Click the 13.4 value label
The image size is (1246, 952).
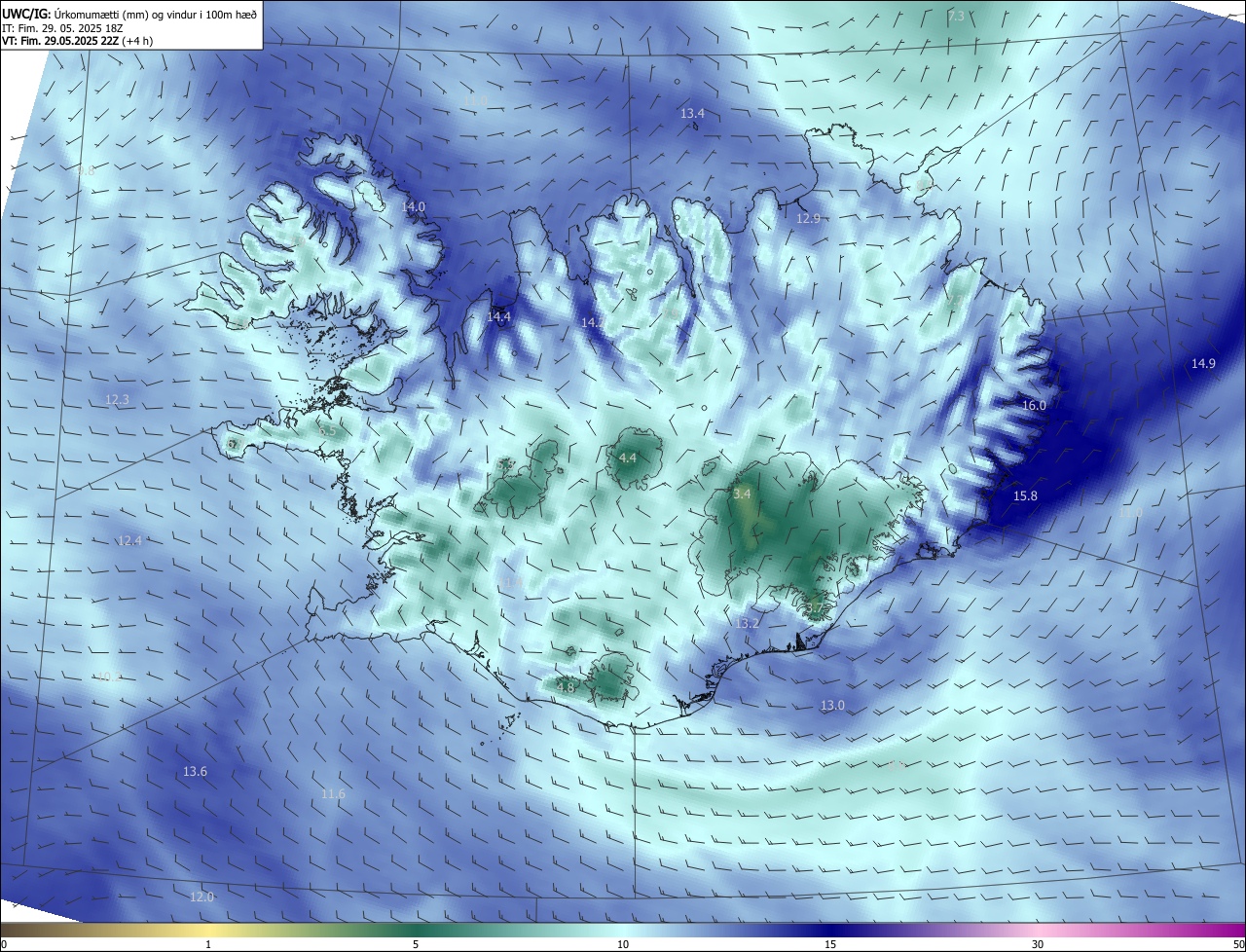(692, 114)
